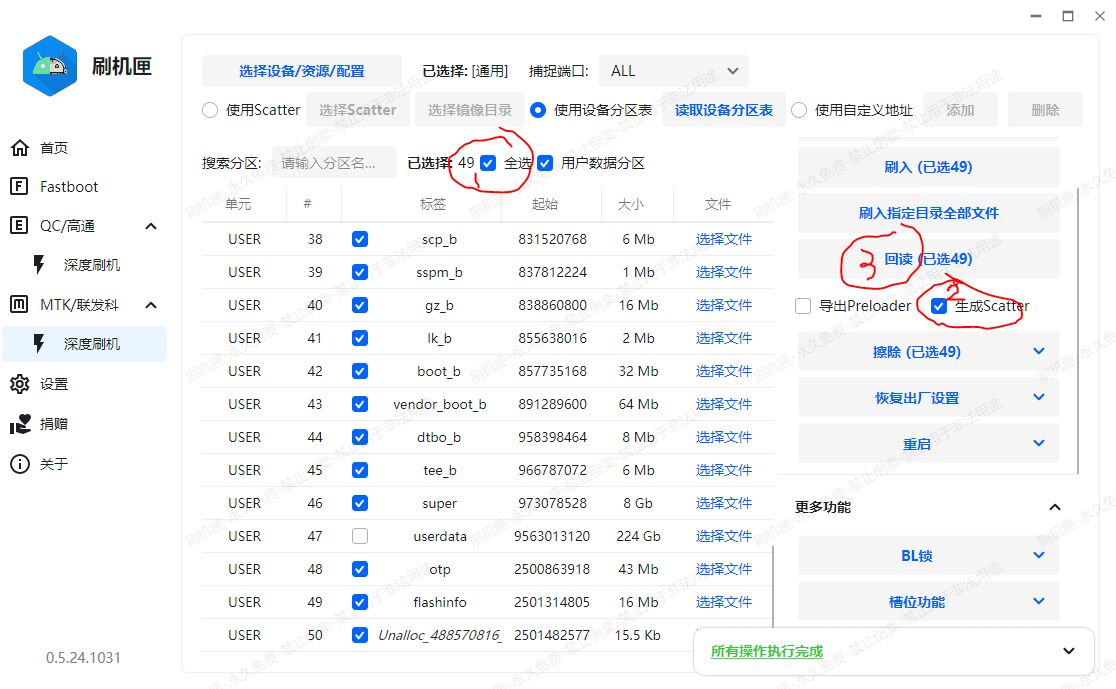This screenshot has width=1116, height=689.
Task: Collapse the 更多功能 section
Action: (1054, 507)
